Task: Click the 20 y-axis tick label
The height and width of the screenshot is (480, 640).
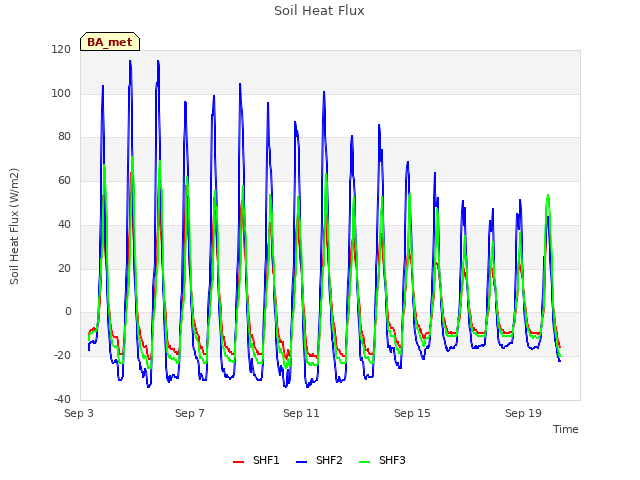Action: (x=64, y=268)
